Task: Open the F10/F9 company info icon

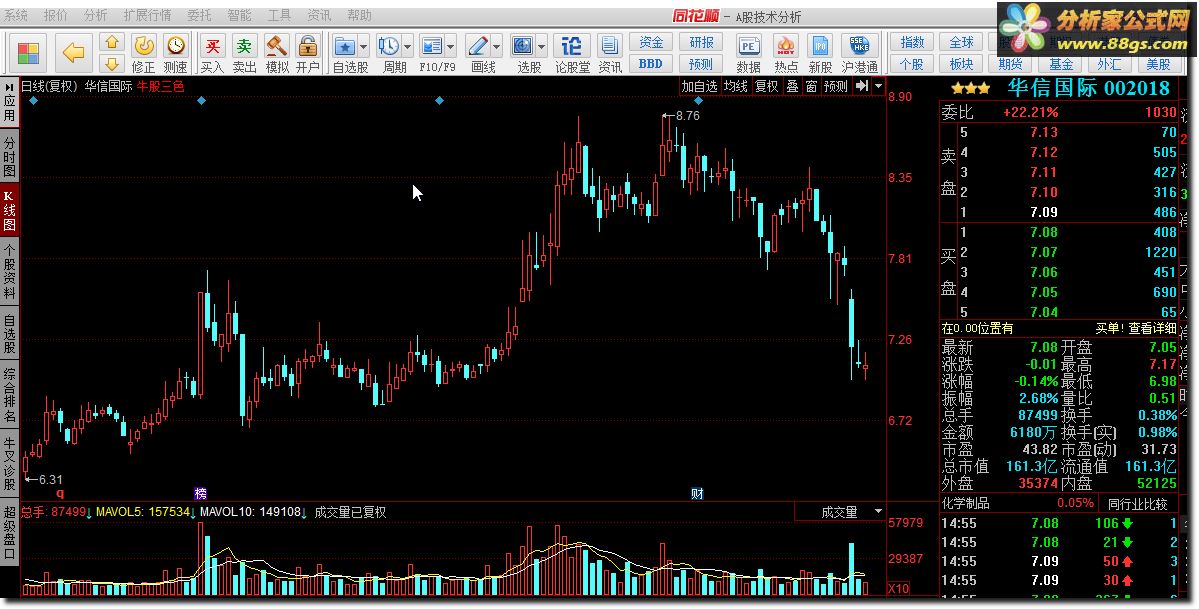Action: click(431, 46)
